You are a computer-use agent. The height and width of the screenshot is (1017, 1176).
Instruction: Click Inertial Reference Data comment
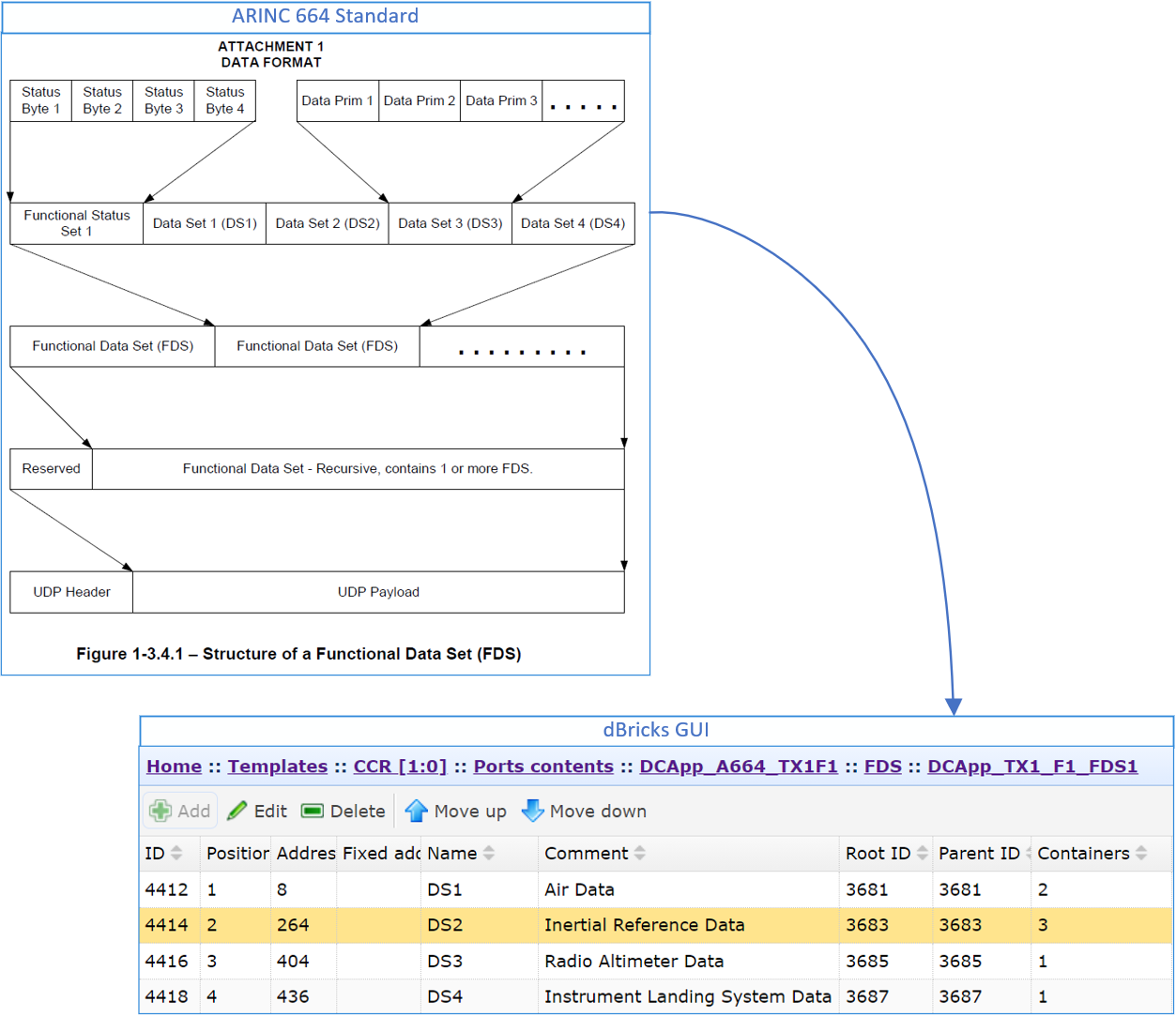click(645, 925)
